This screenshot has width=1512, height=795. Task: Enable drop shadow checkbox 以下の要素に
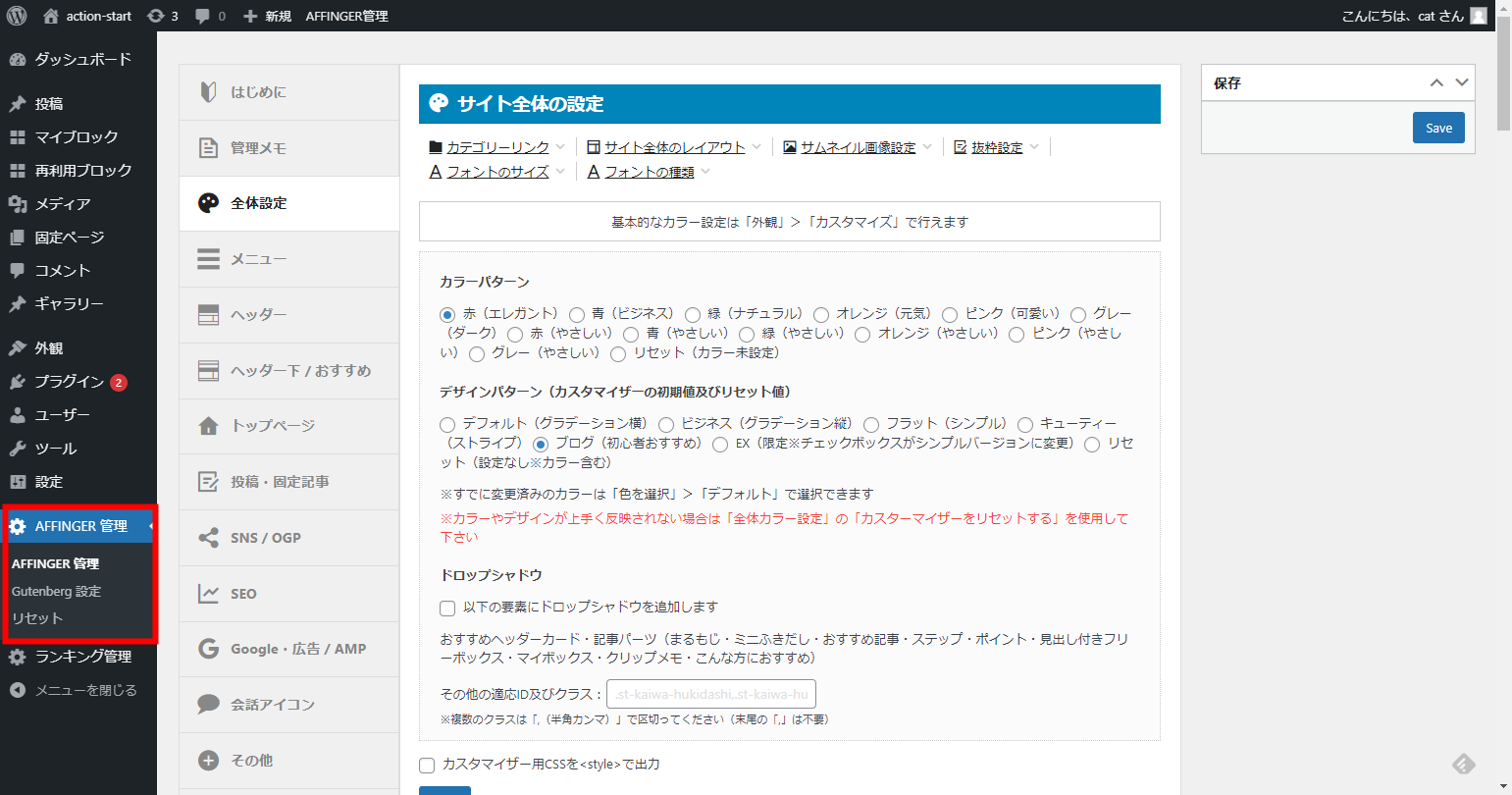point(447,608)
